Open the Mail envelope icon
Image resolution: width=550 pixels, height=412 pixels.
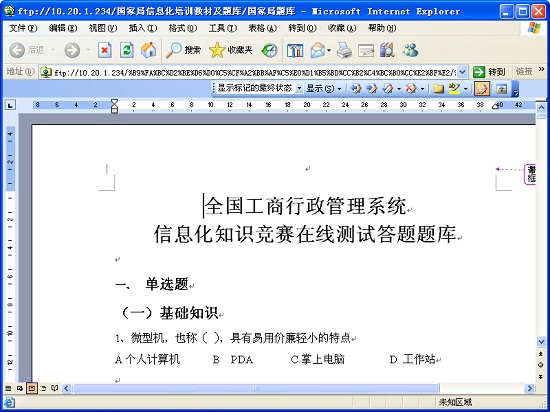click(317, 50)
